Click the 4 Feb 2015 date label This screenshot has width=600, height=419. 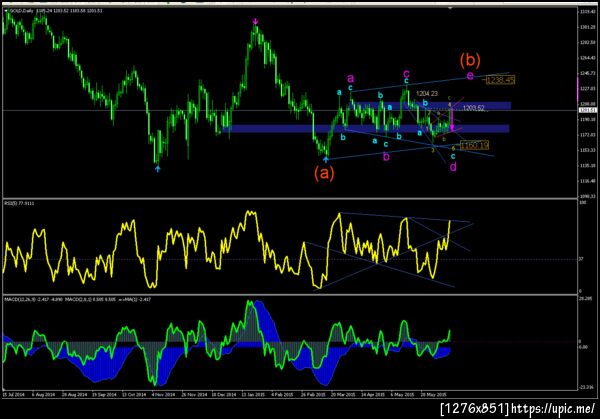point(282,394)
